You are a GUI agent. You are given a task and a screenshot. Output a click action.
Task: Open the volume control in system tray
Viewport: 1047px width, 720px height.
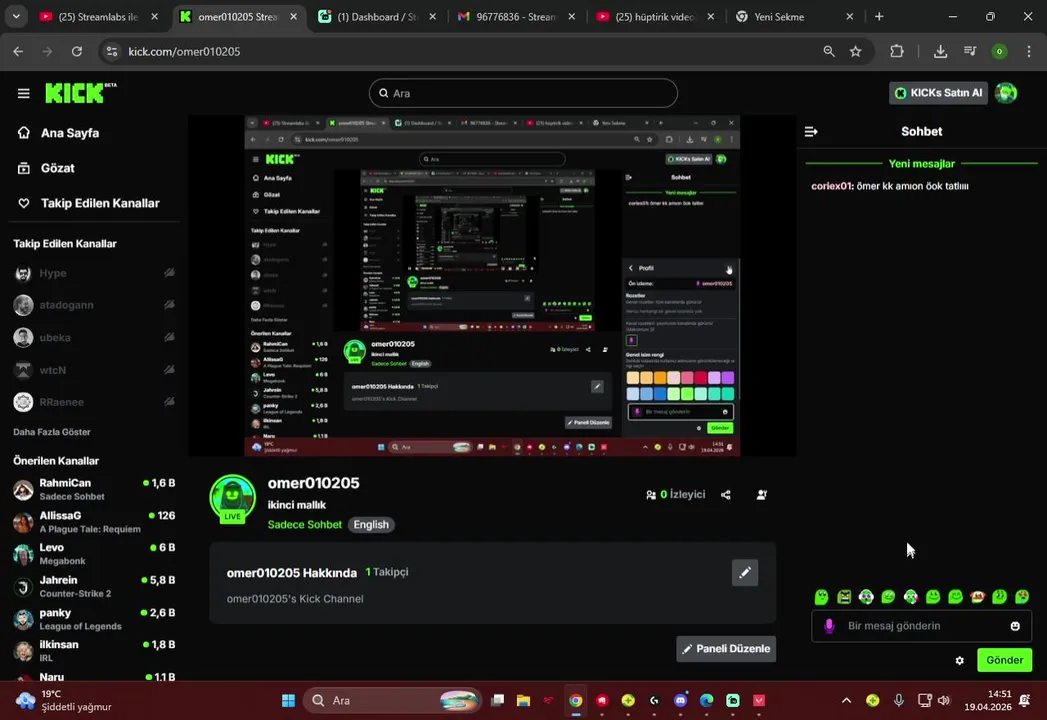(944, 700)
